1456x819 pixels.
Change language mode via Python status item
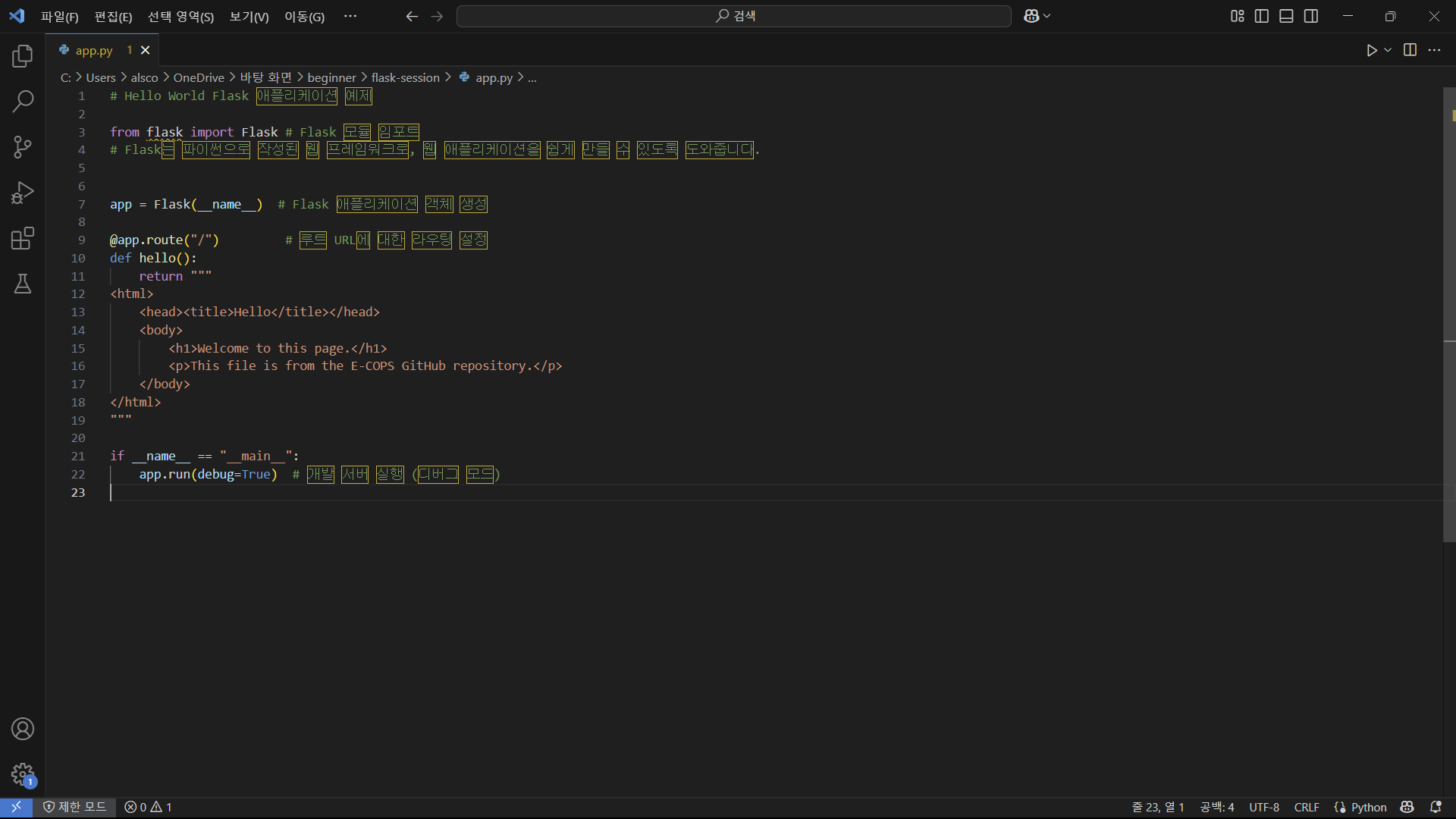click(1361, 807)
